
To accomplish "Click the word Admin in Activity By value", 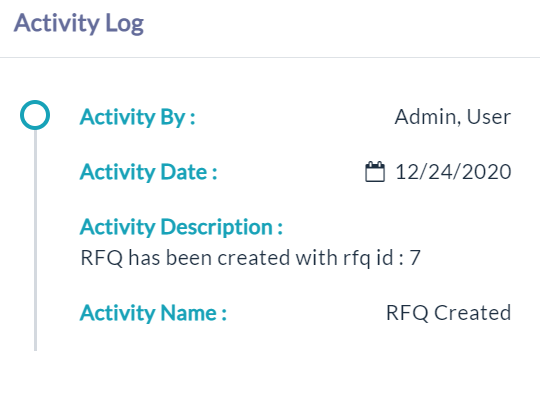I will [428, 117].
